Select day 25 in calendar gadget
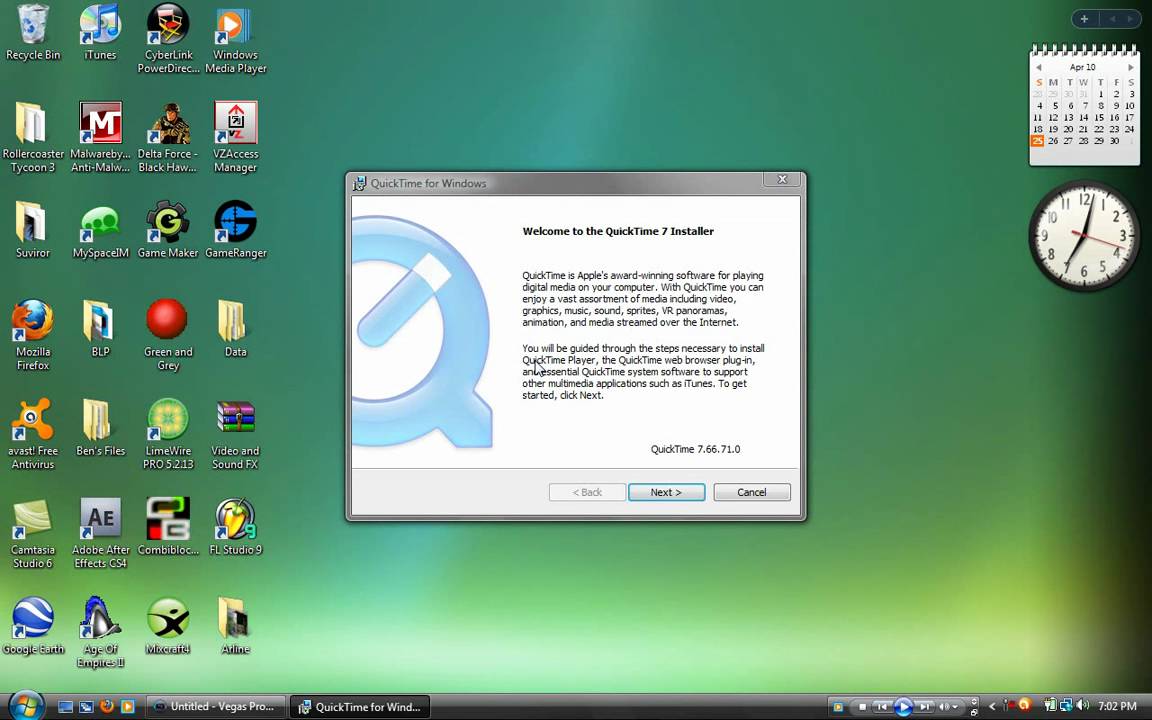Screen dimensions: 1152x720 pyautogui.click(x=1037, y=141)
